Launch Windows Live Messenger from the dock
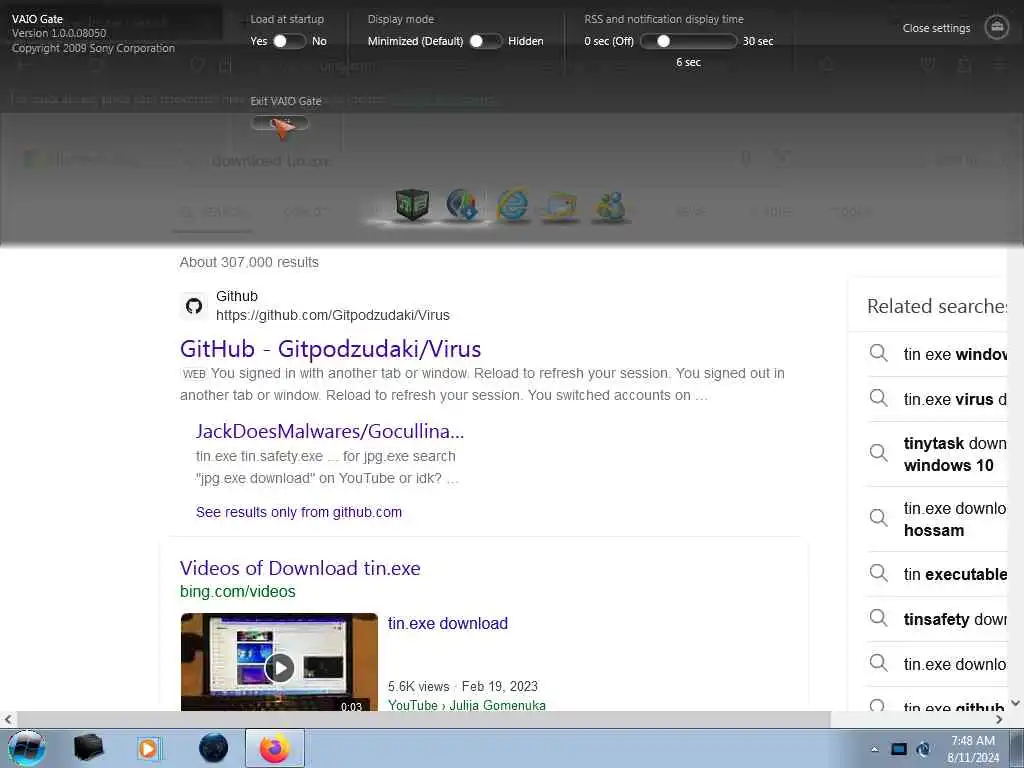This screenshot has width=1024, height=768. [x=610, y=207]
